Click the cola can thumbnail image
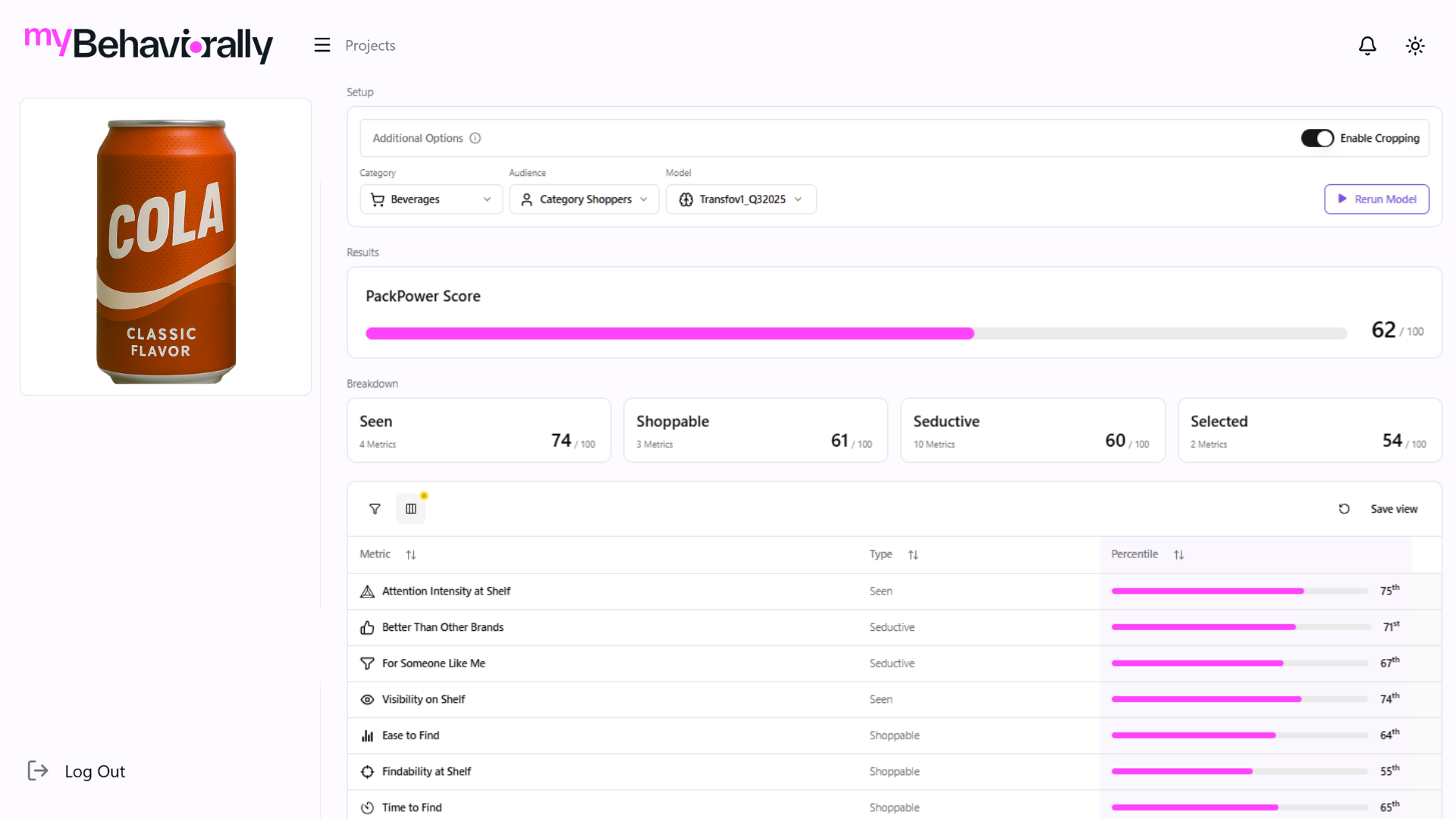 point(166,248)
